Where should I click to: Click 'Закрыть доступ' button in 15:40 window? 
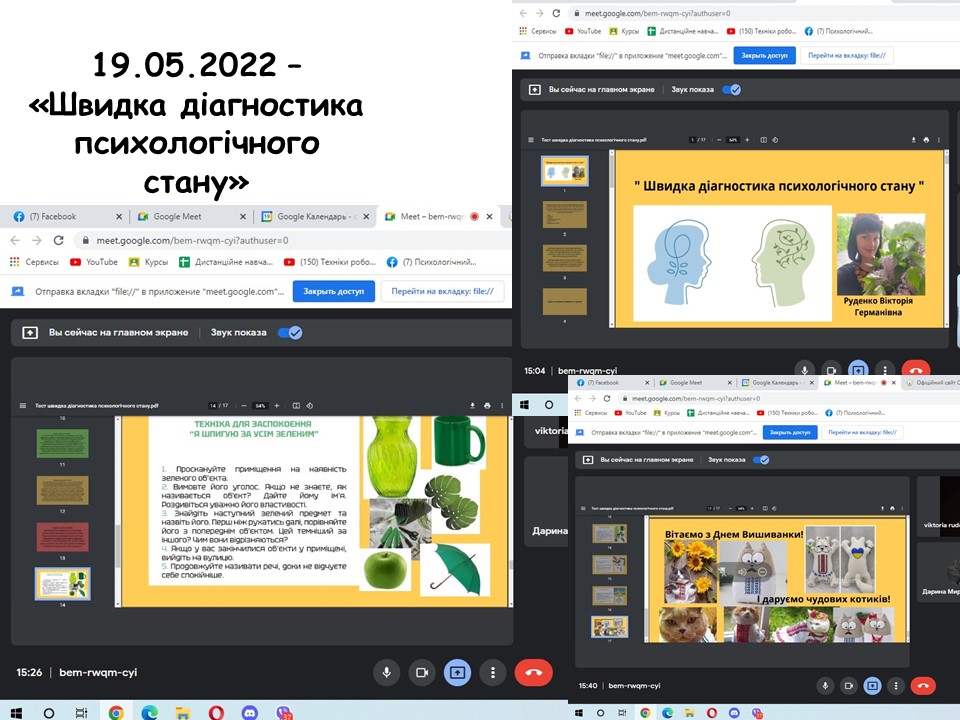tap(790, 432)
